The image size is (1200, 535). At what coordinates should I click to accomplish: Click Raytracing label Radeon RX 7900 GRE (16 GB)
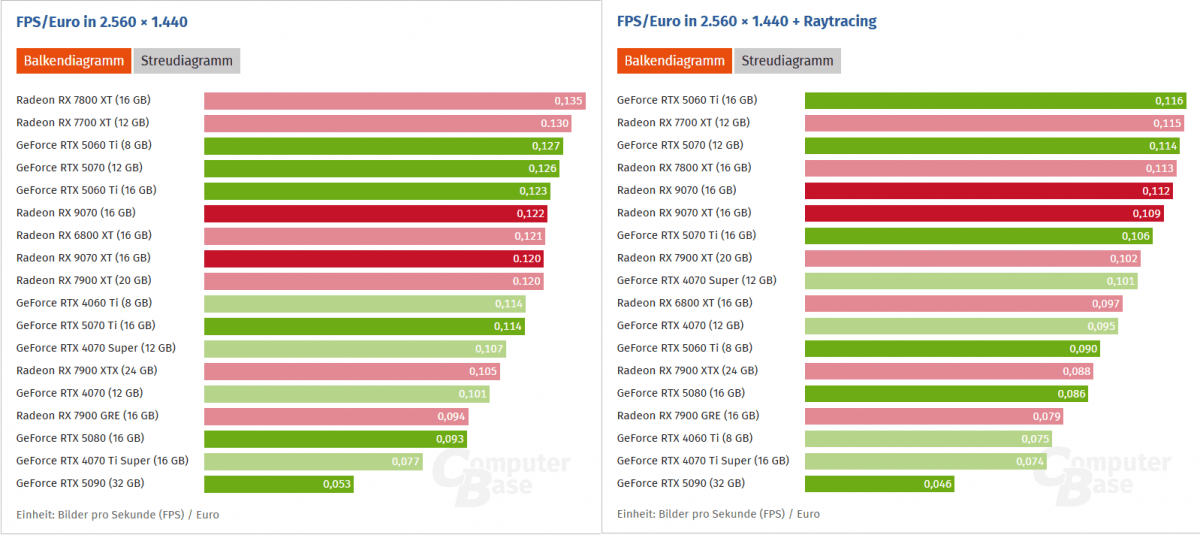tap(688, 416)
